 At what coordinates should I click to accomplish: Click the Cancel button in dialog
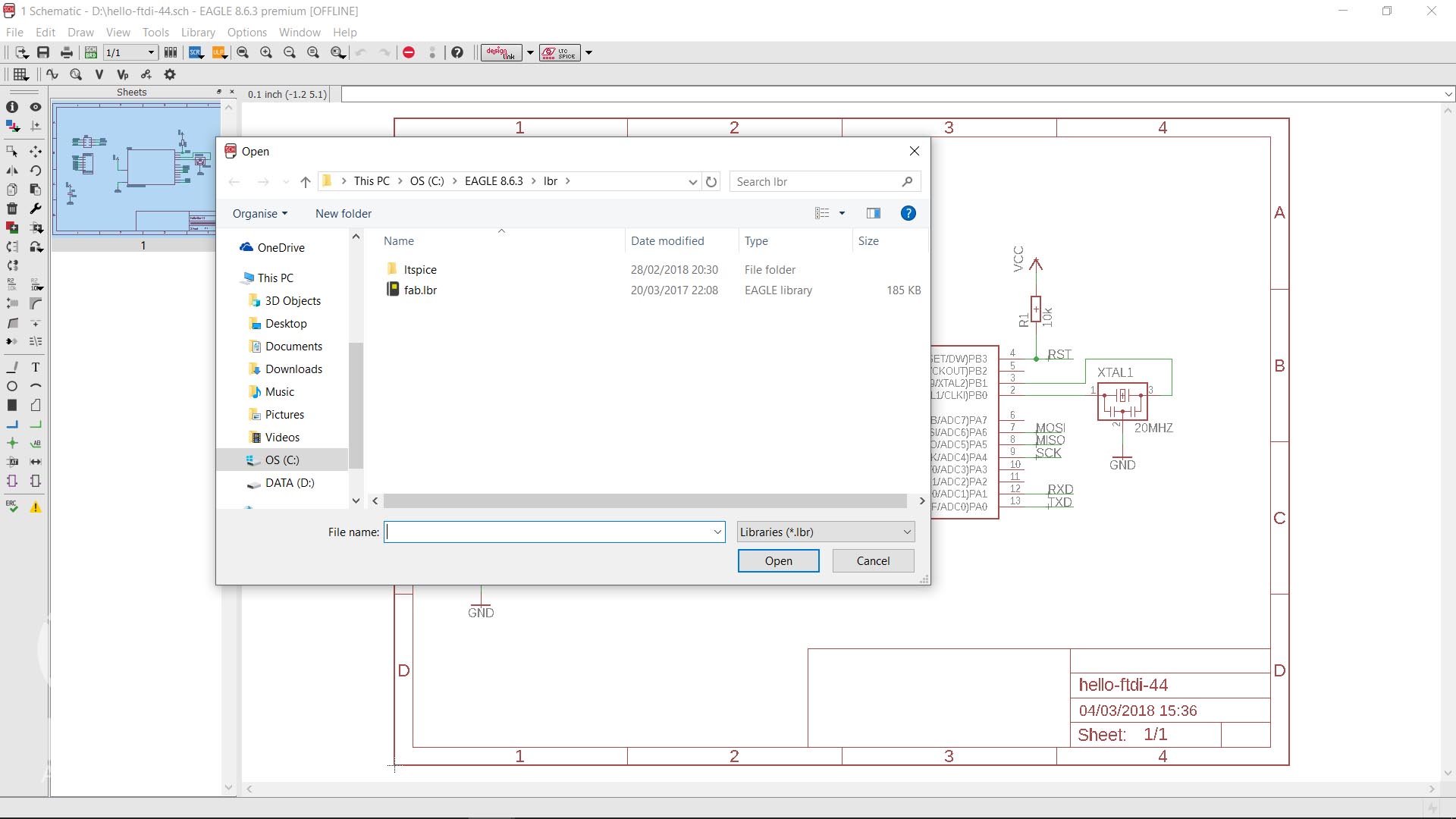[x=873, y=560]
